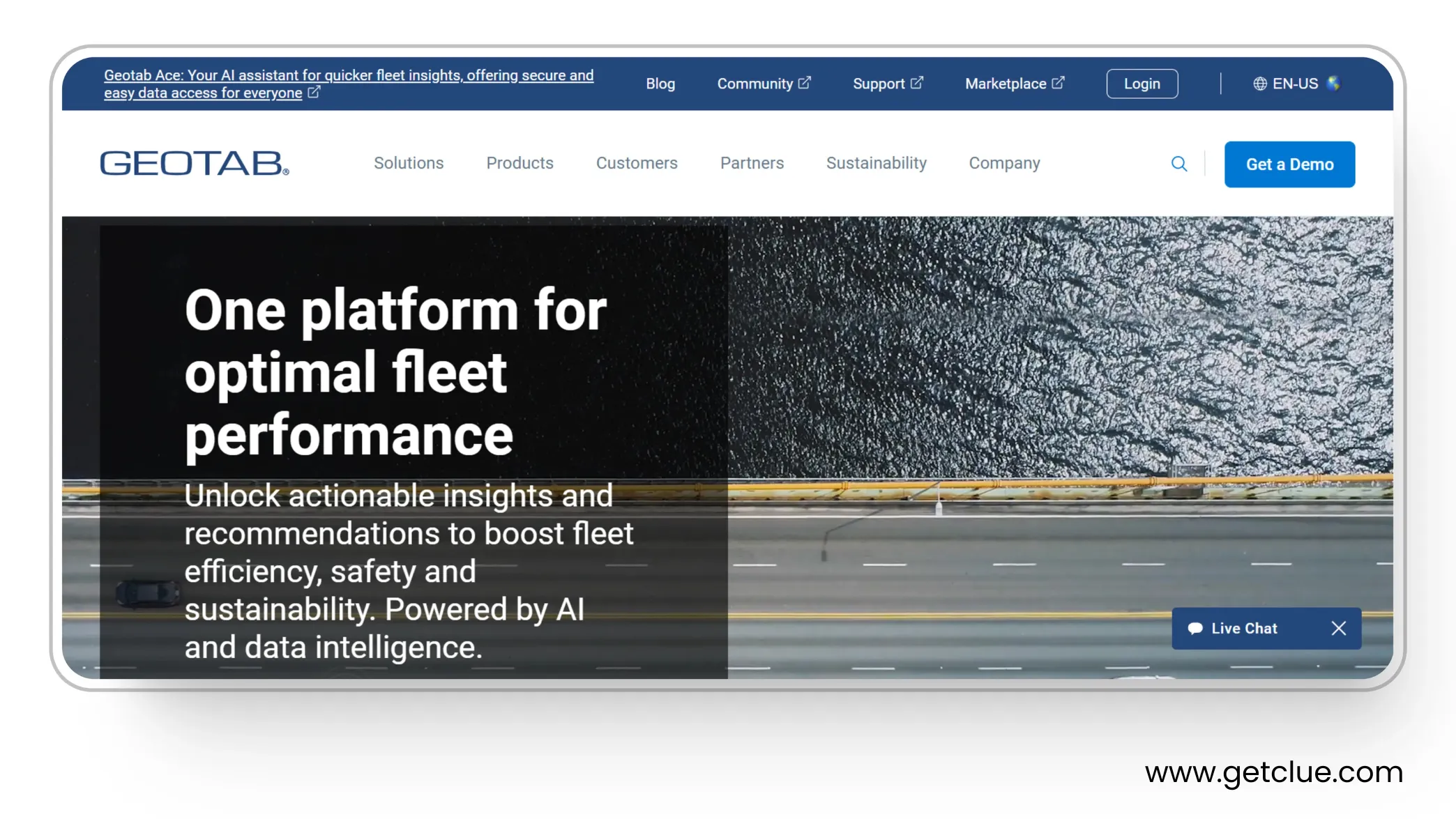Click external-link icon beside Marketplace

(1058, 83)
